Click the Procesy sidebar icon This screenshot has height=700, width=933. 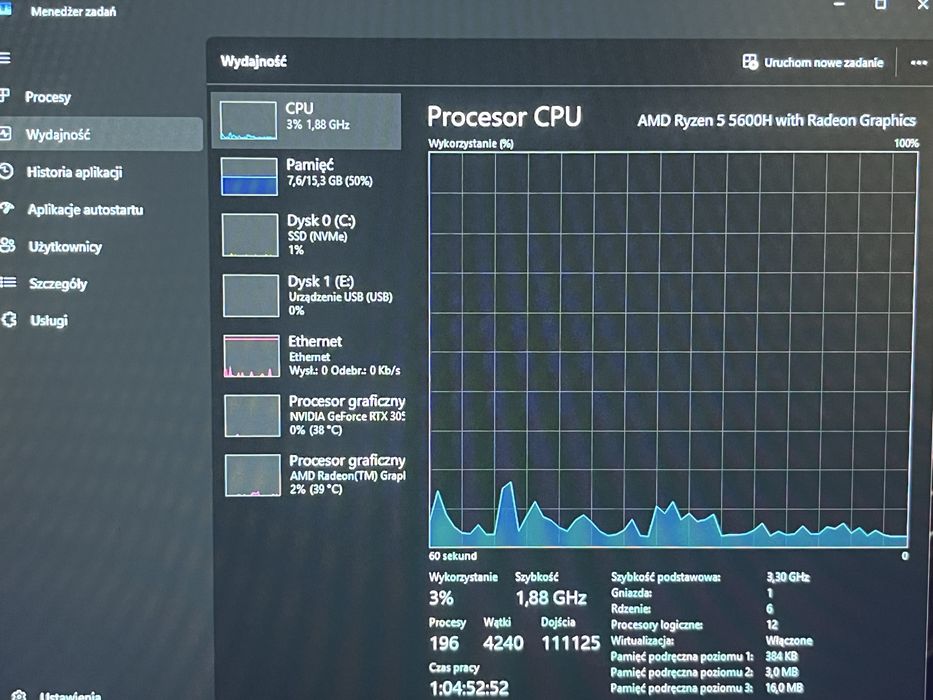point(5,95)
